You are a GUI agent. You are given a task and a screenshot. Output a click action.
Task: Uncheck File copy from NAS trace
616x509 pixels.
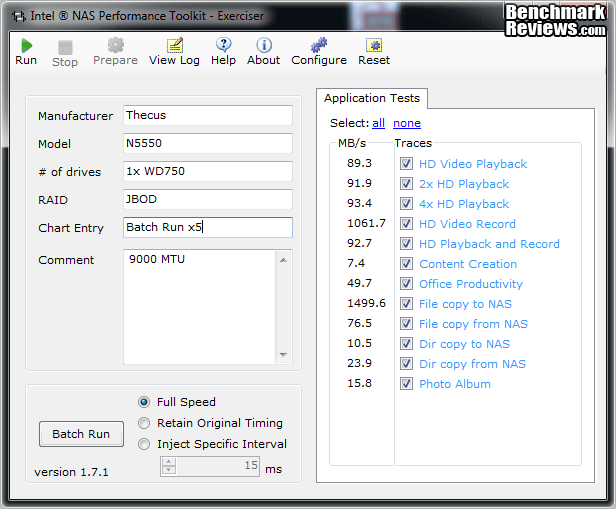coord(406,324)
